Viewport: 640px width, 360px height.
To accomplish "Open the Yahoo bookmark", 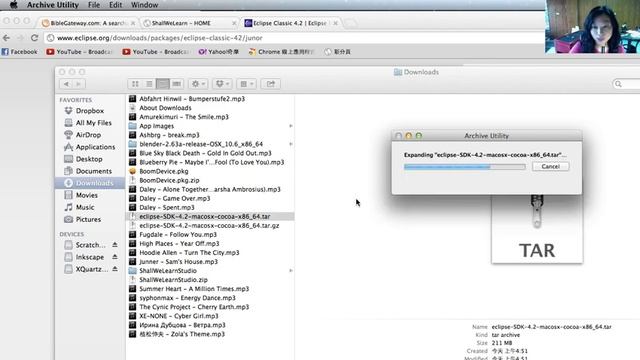I will (x=219, y=52).
